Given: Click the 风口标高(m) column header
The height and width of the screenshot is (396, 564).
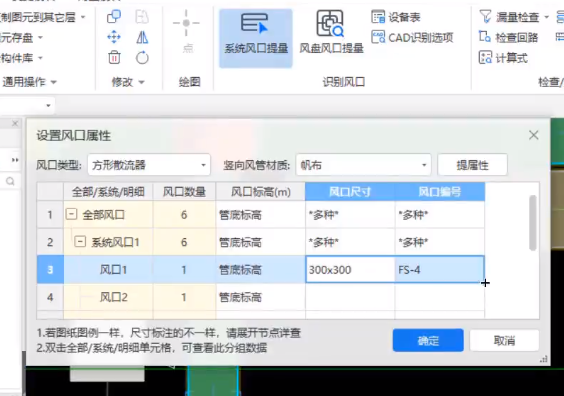Looking at the screenshot, I should click(x=260, y=192).
